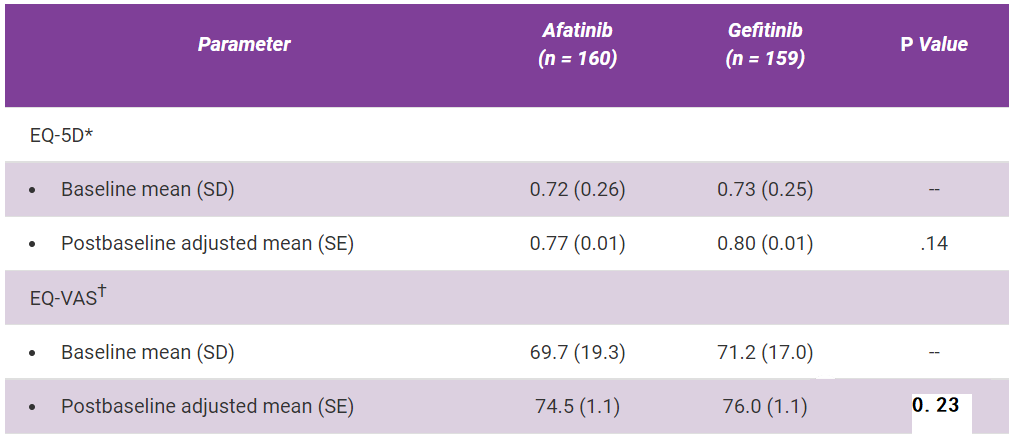Select the Gefitinib (n = 159) column header
The image size is (1015, 438).
point(765,45)
